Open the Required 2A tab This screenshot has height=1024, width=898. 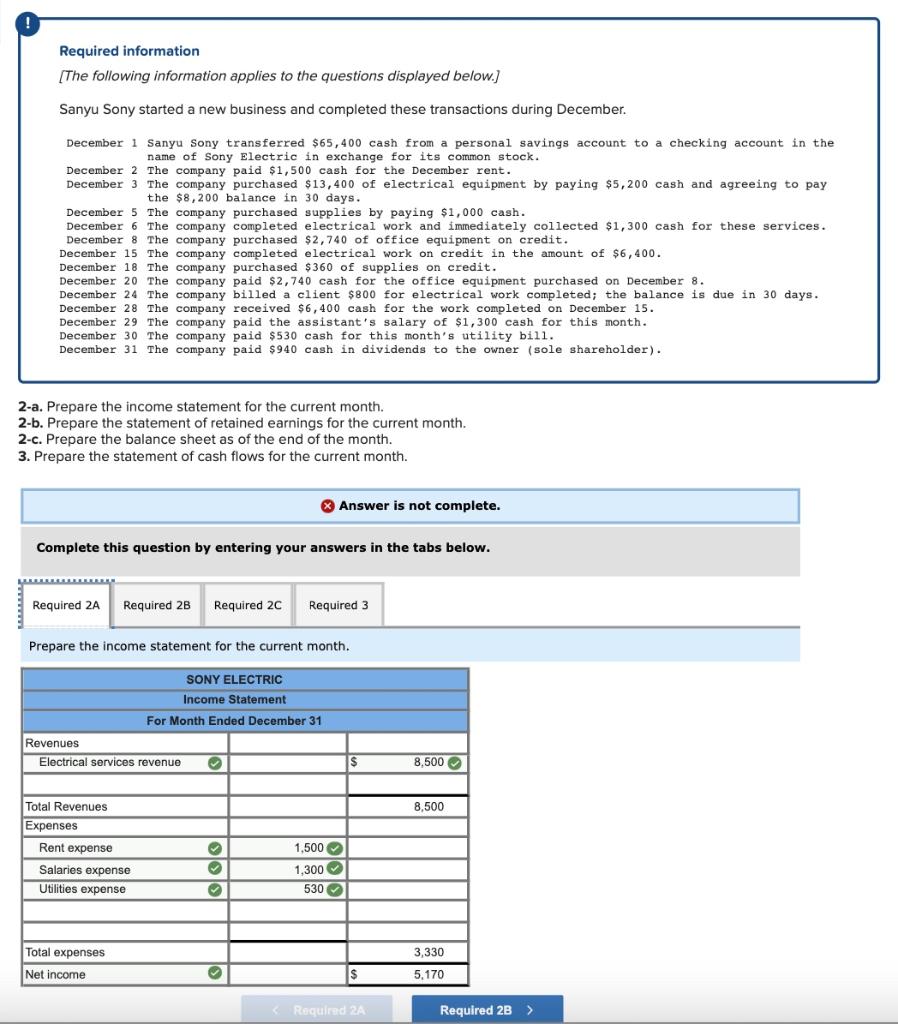[x=66, y=605]
